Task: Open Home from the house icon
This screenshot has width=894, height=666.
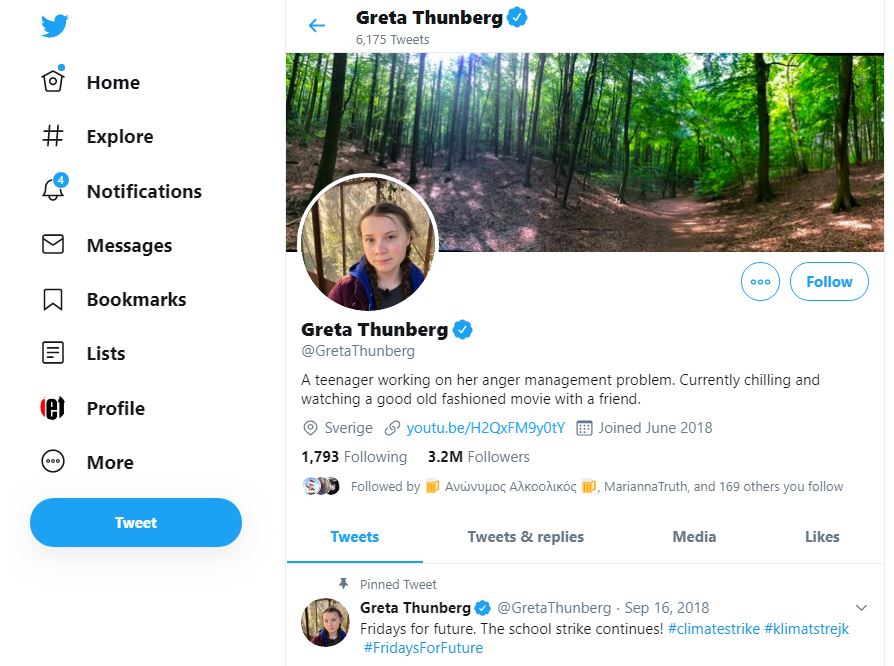Action: (x=53, y=80)
